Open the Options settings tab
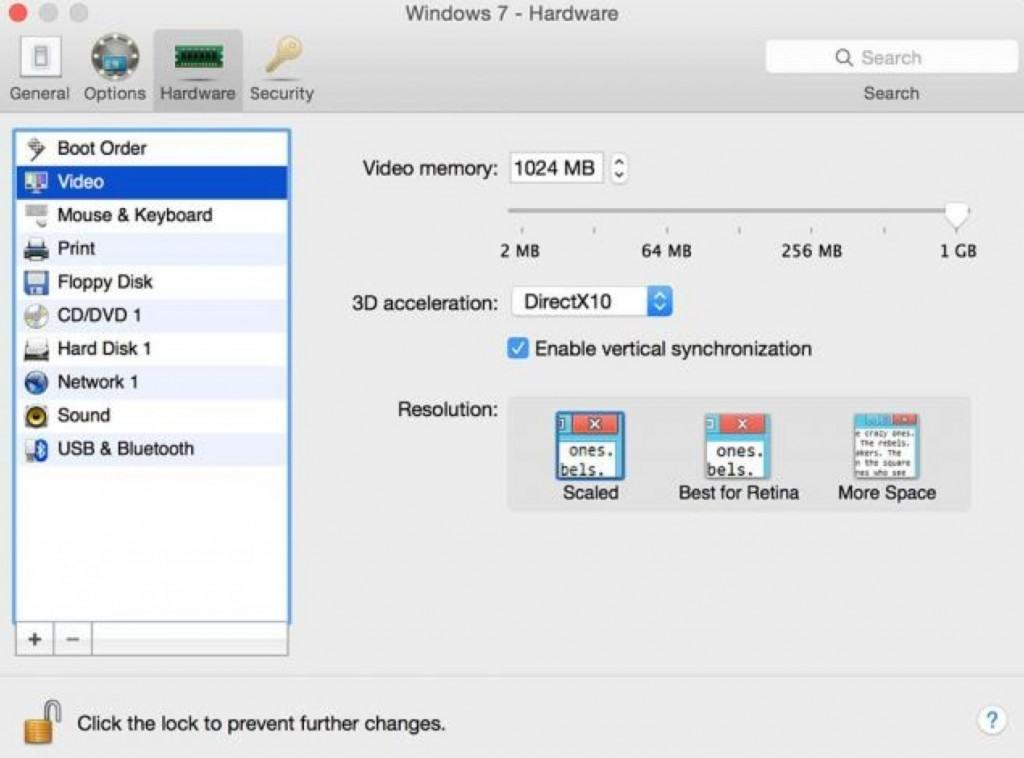1024x758 pixels. click(114, 69)
